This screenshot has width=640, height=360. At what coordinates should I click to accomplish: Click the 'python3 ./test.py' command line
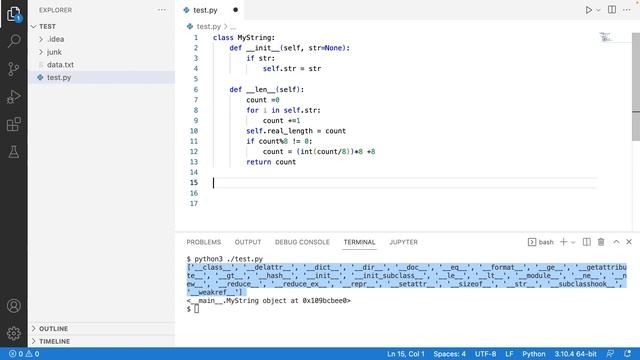pyautogui.click(x=229, y=259)
